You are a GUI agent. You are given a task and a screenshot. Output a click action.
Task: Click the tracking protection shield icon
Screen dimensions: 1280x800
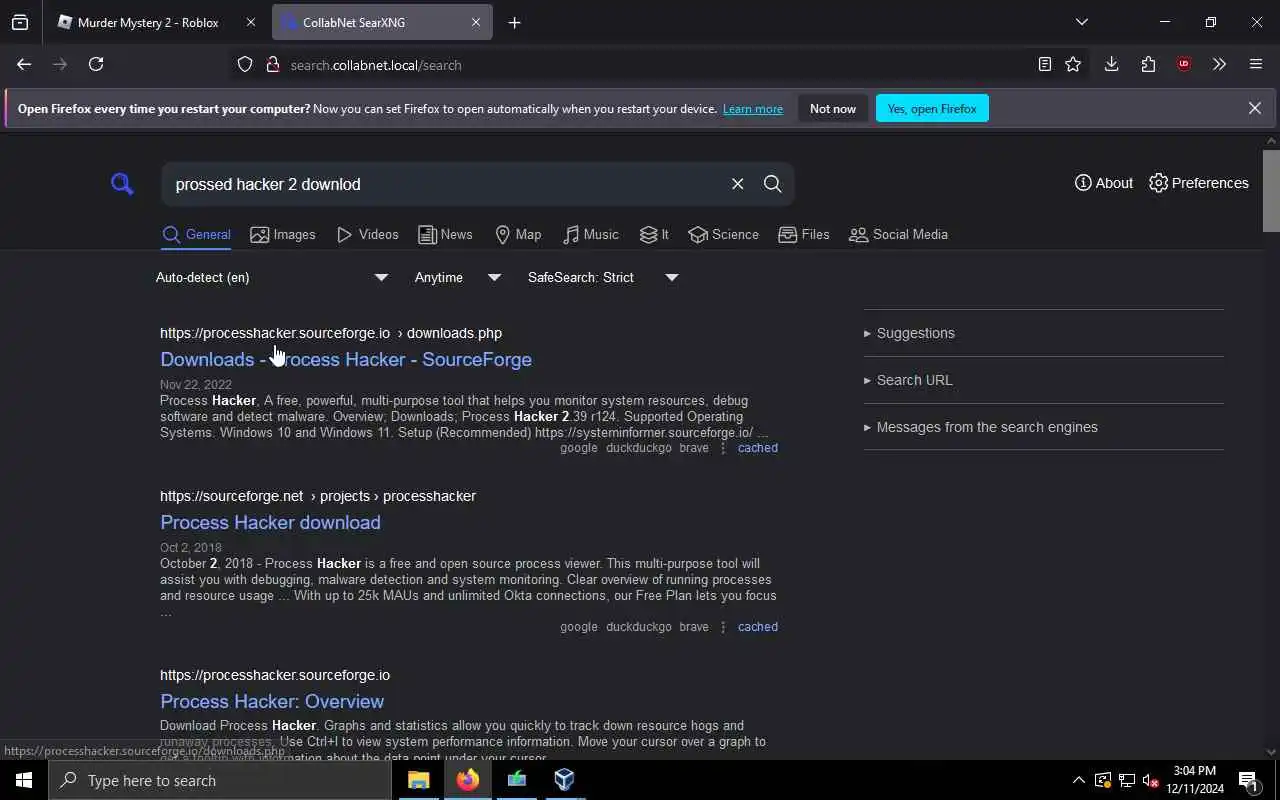245,64
